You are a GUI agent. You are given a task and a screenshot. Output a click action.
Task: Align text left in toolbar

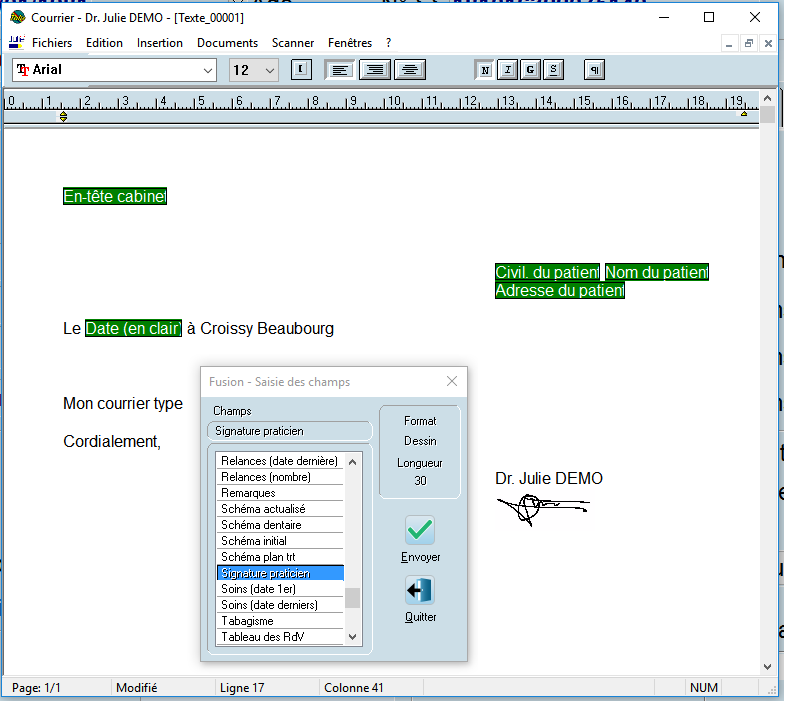coord(341,70)
